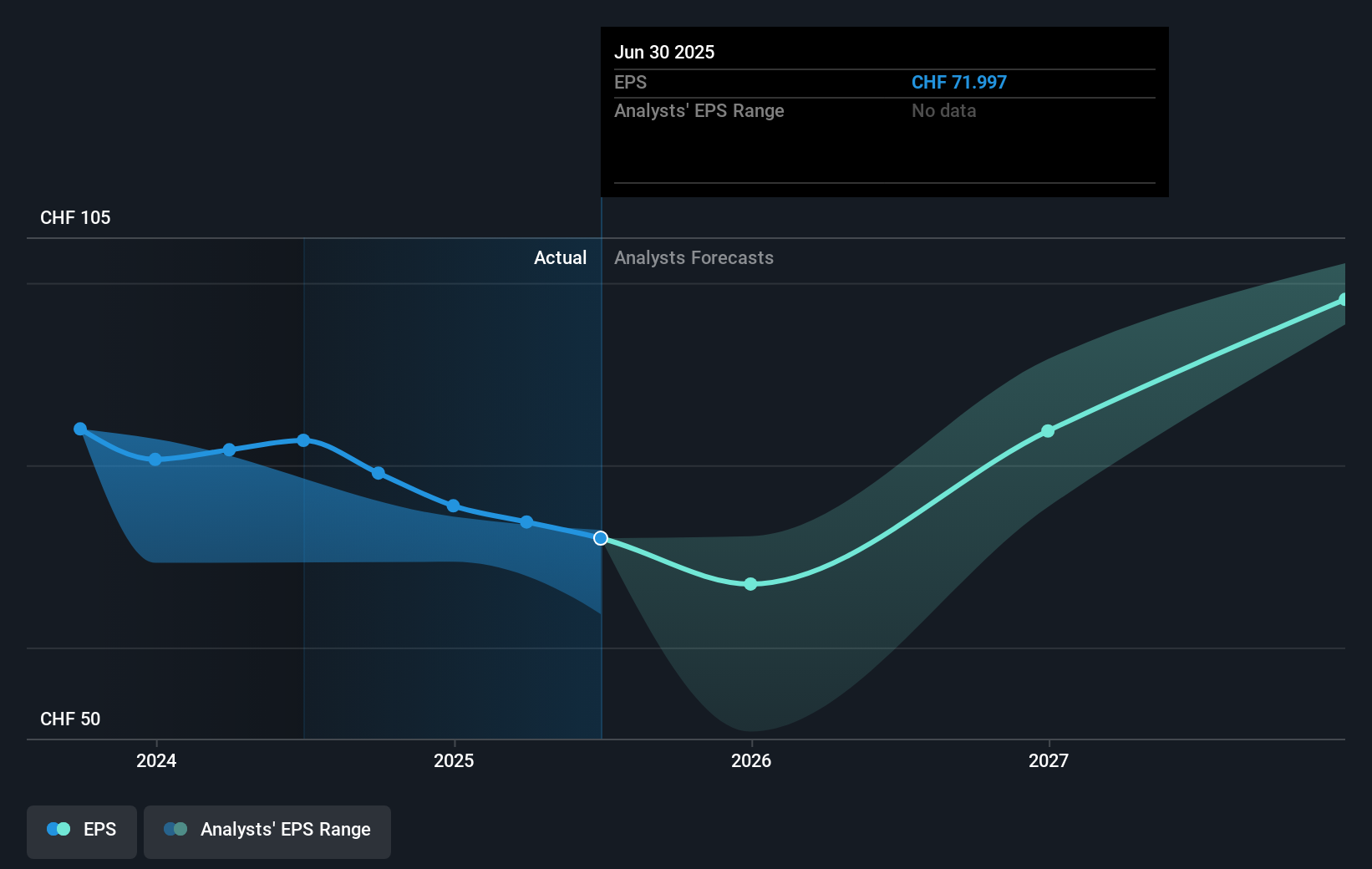The width and height of the screenshot is (1372, 869).
Task: Toggle the EPS series visibility
Action: coord(81,829)
